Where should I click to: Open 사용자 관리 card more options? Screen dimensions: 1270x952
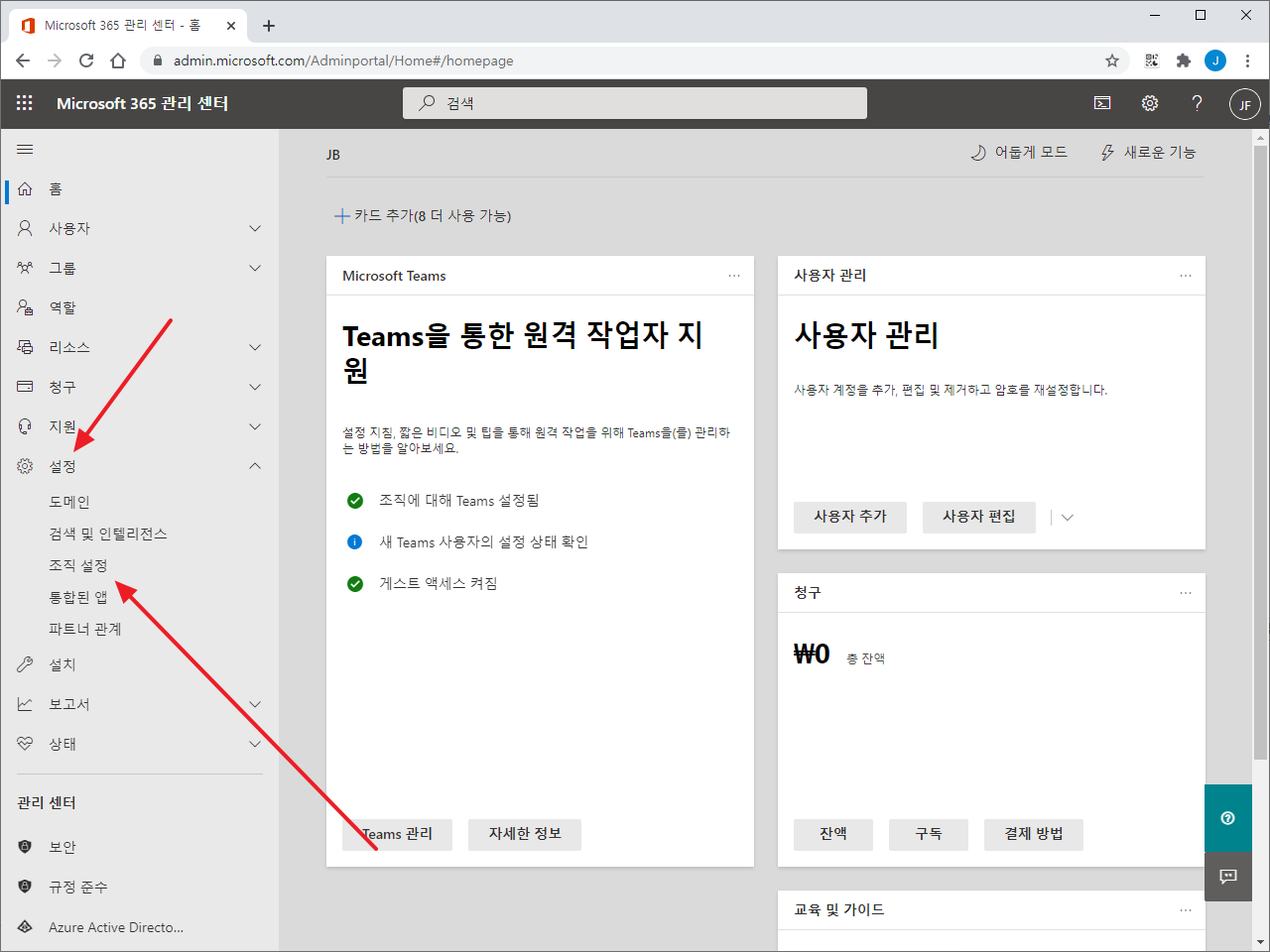pos(1186,276)
